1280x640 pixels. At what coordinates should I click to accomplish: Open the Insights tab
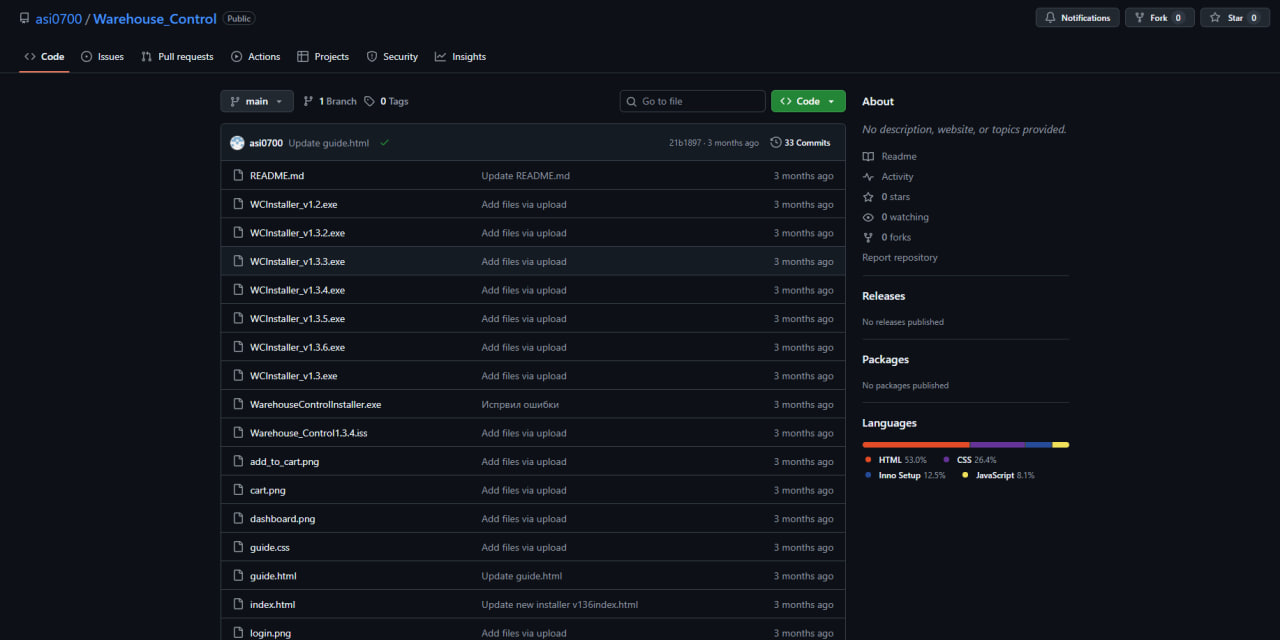[460, 57]
